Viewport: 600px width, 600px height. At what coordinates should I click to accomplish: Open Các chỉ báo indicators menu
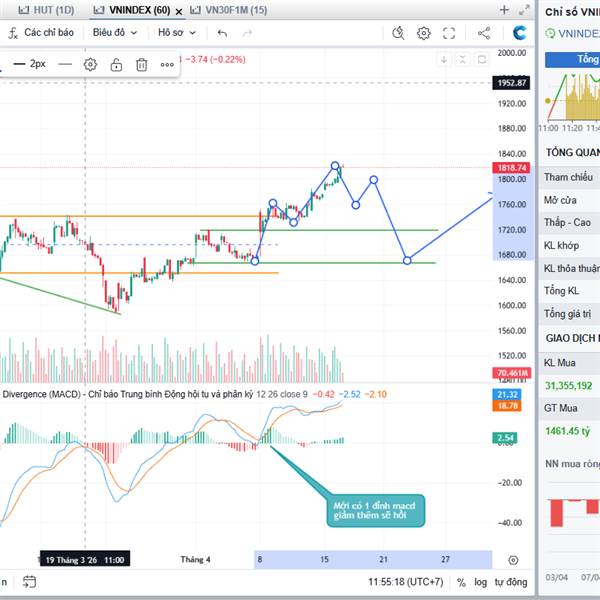pyautogui.click(x=41, y=33)
